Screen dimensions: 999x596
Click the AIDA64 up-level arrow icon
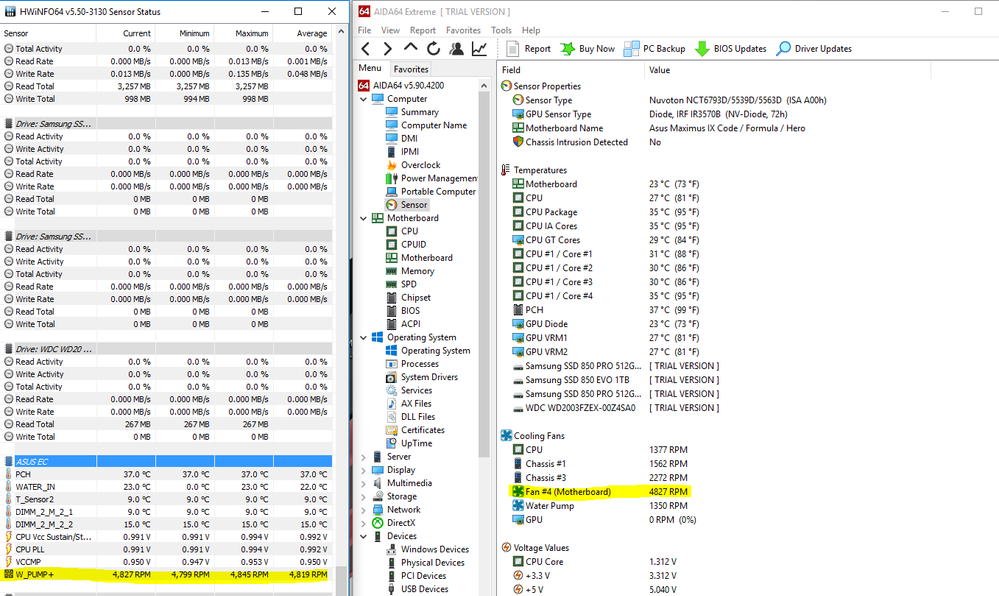click(x=410, y=48)
